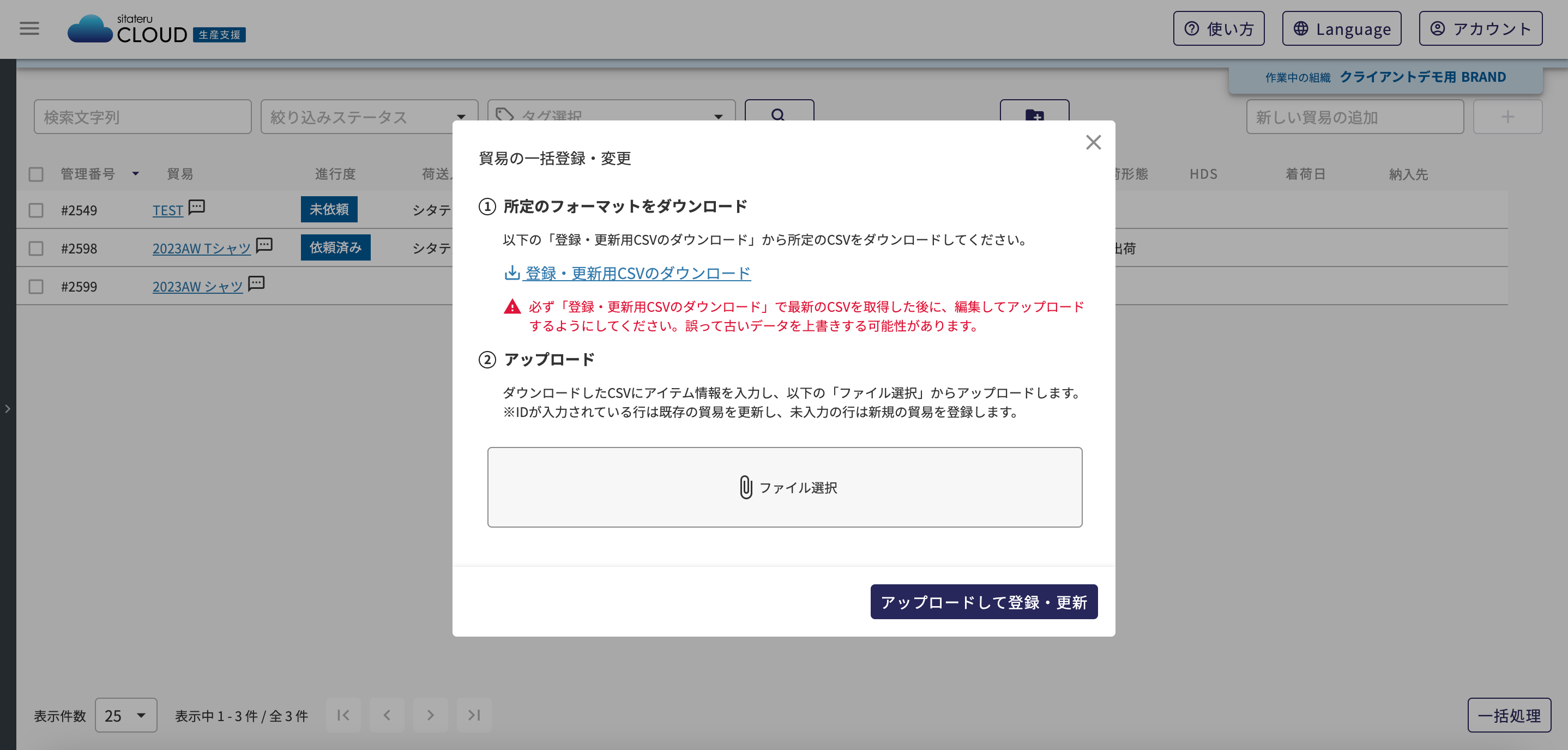Toggle the select-all header checkbox
The height and width of the screenshot is (750, 1568).
point(36,174)
